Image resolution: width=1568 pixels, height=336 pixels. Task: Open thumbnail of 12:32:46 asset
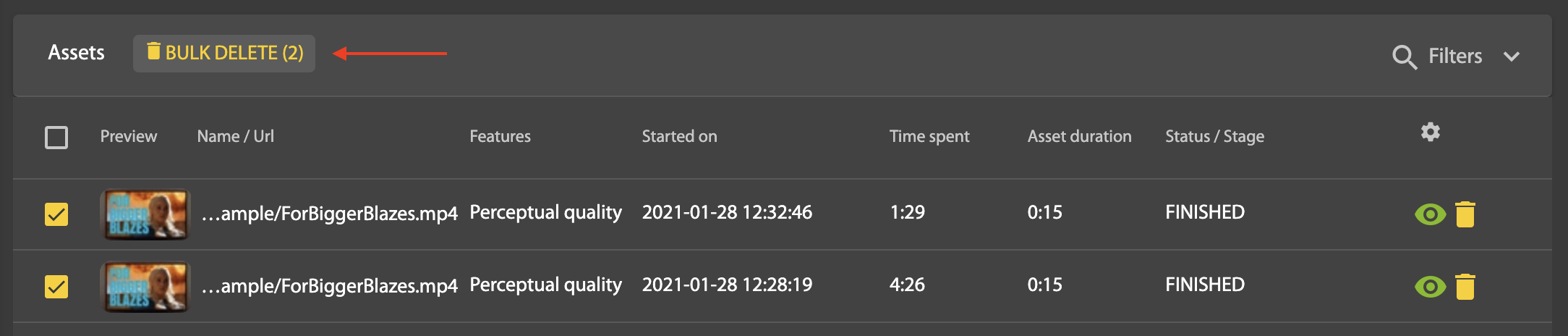(145, 214)
